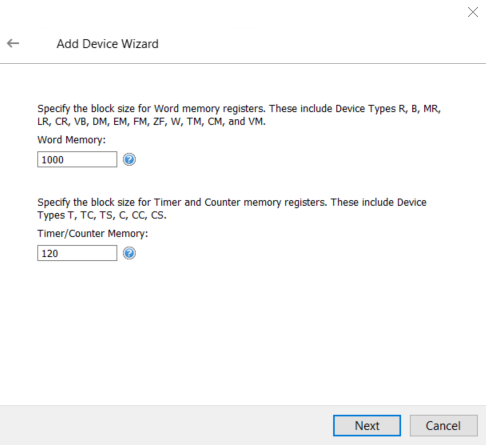The image size is (486, 445).
Task: Select the field containing 1000
Action: (x=77, y=159)
